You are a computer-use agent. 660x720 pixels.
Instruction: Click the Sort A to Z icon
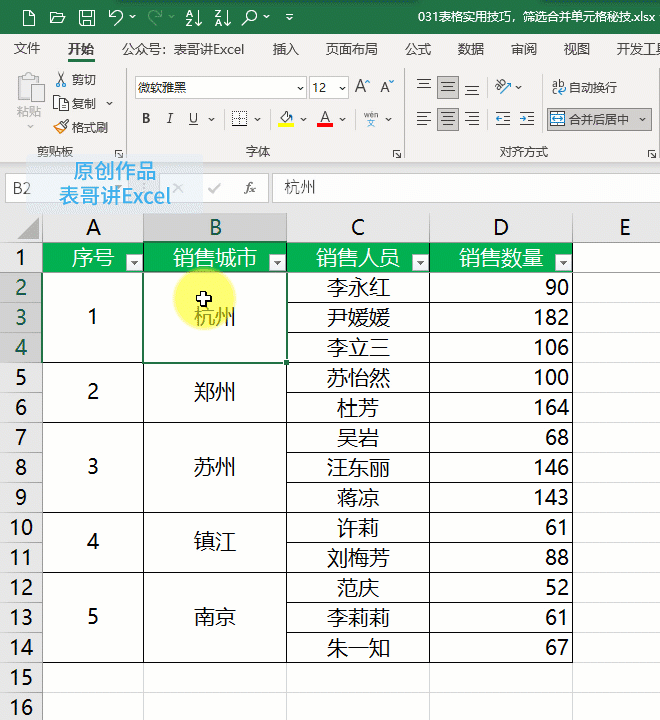coord(193,17)
